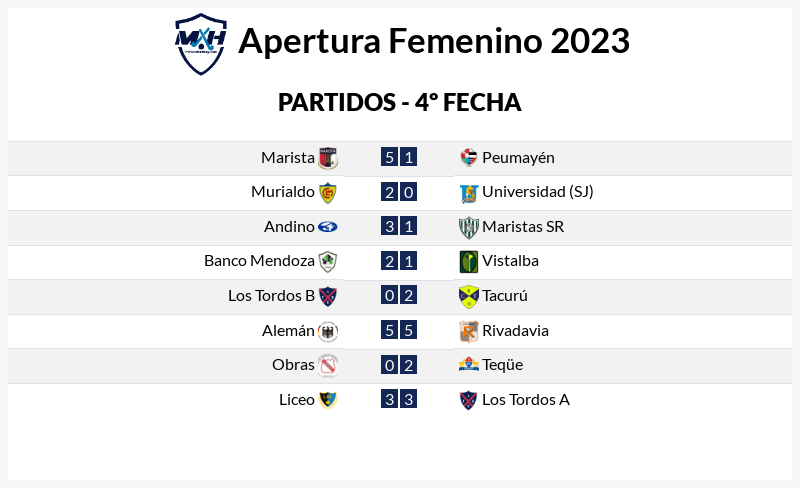Click Rivadavia's score of 5
Viewport: 800px width, 488px height.
click(409, 330)
